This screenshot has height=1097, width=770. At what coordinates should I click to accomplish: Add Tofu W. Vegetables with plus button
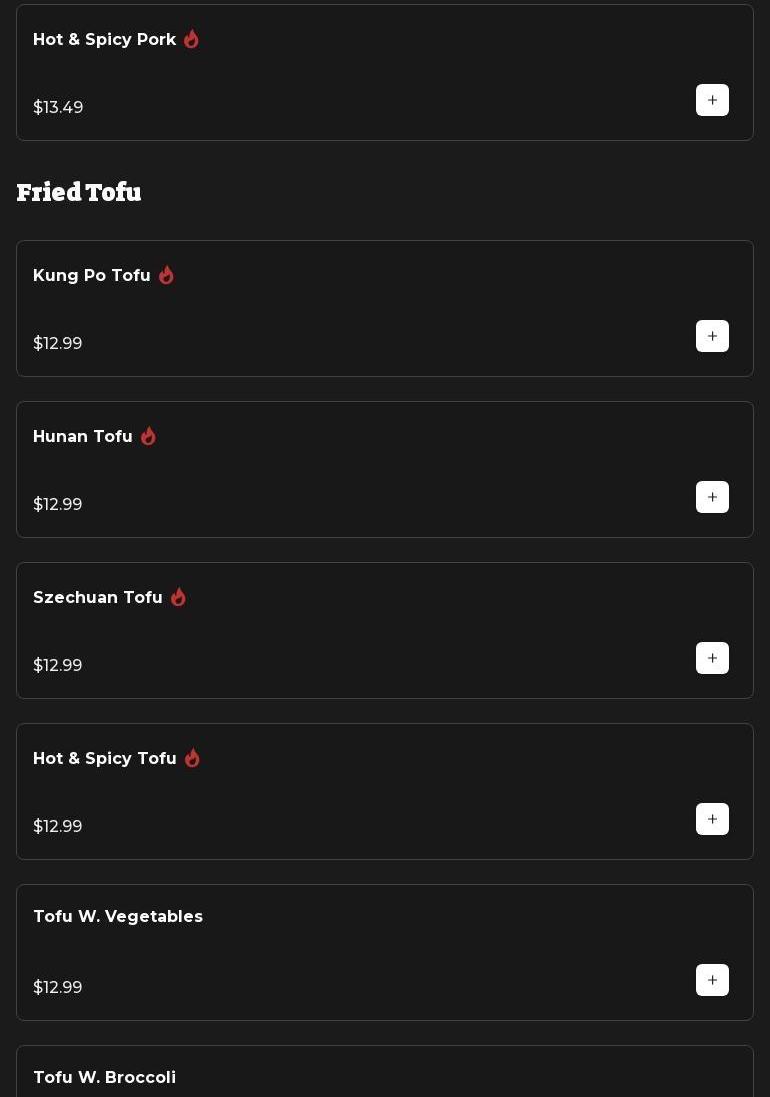pos(712,980)
